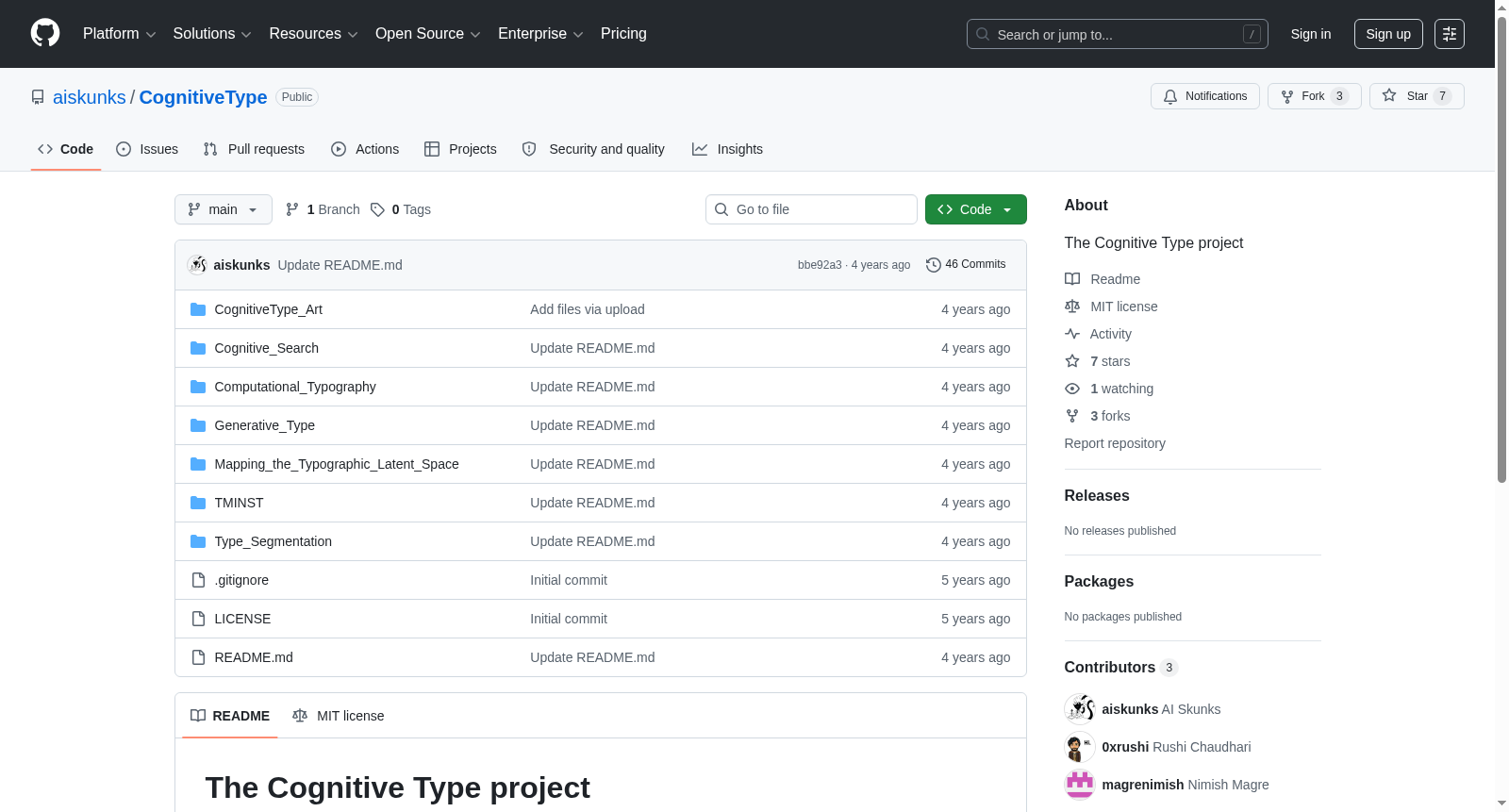The width and height of the screenshot is (1509, 812).
Task: Click the fork icon beside 3 forks
Action: [1072, 416]
